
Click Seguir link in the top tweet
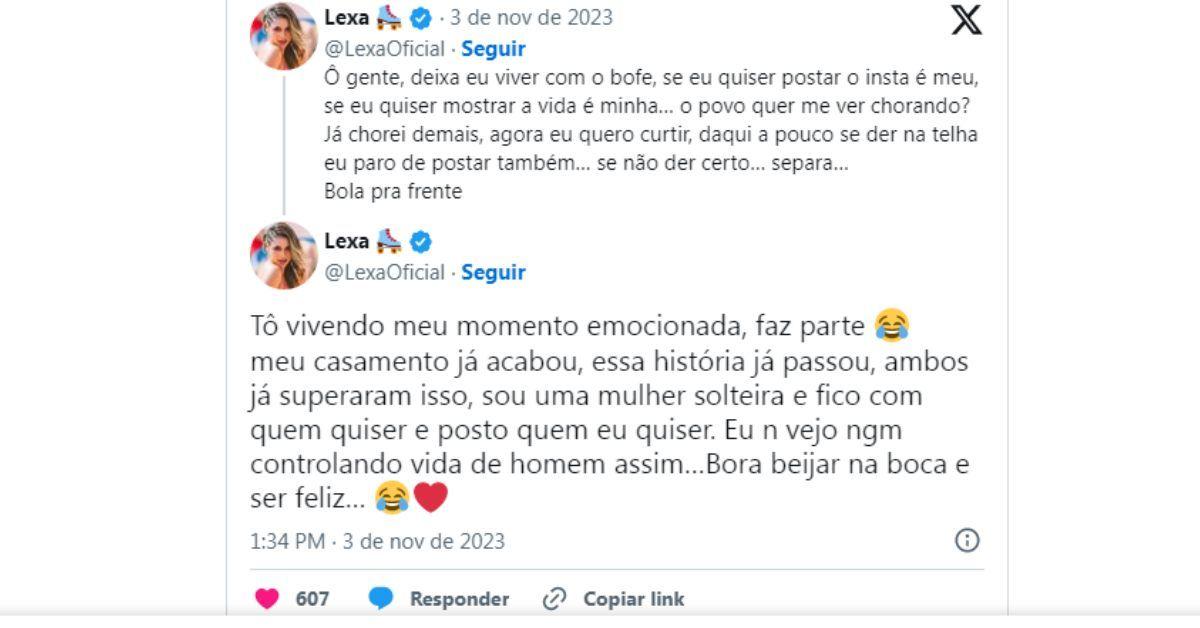tap(493, 48)
